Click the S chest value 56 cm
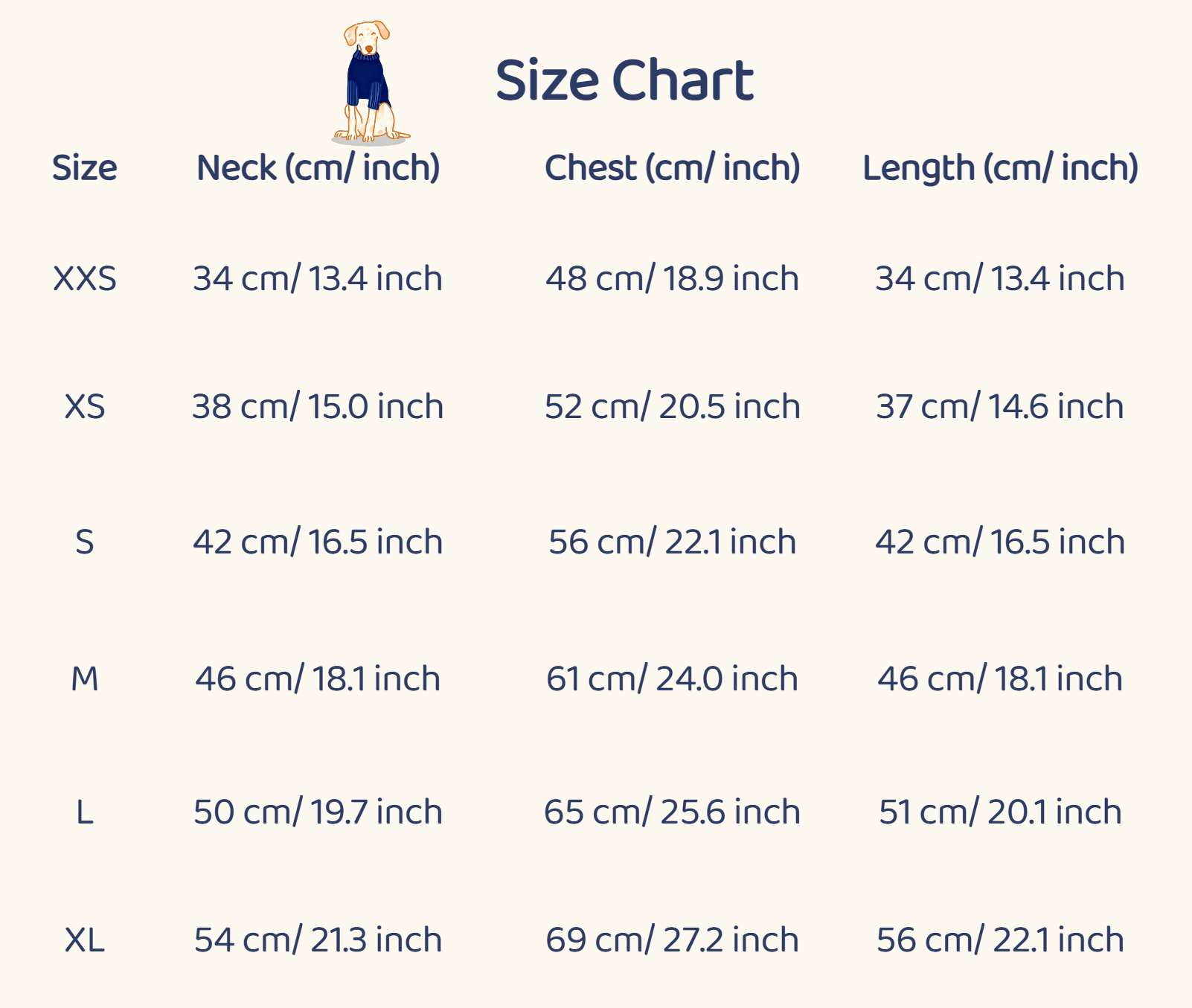1192x1008 pixels. (x=672, y=542)
